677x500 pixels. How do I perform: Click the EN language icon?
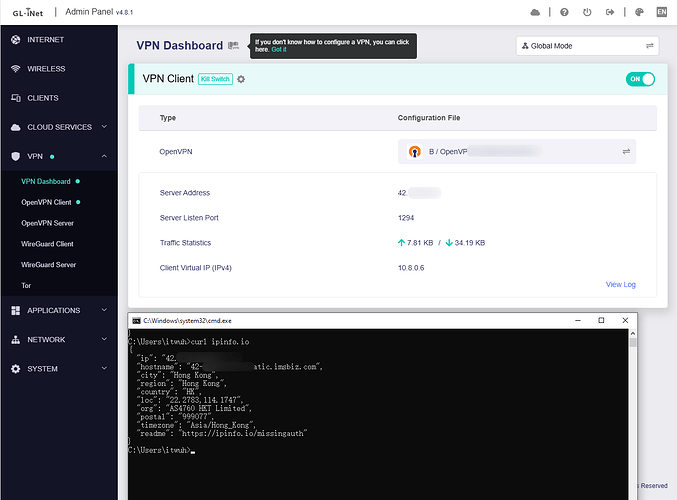661,12
